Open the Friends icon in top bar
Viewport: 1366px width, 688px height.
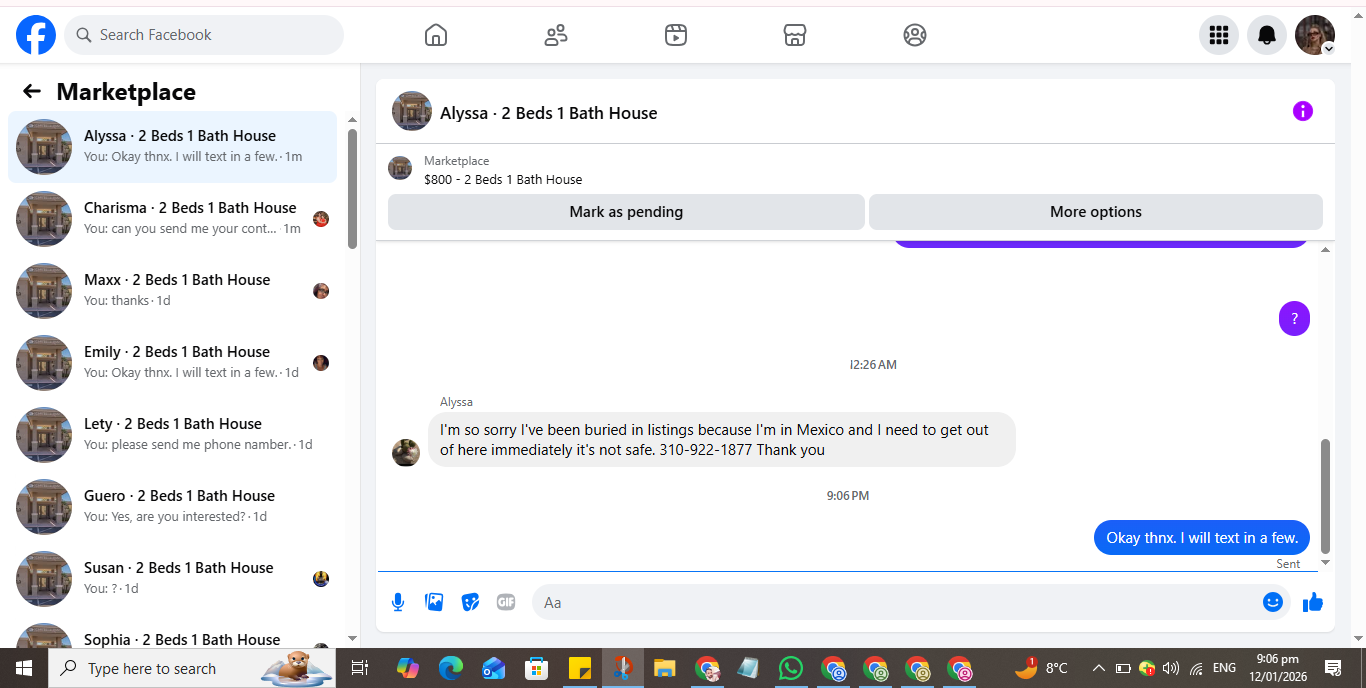coord(556,35)
